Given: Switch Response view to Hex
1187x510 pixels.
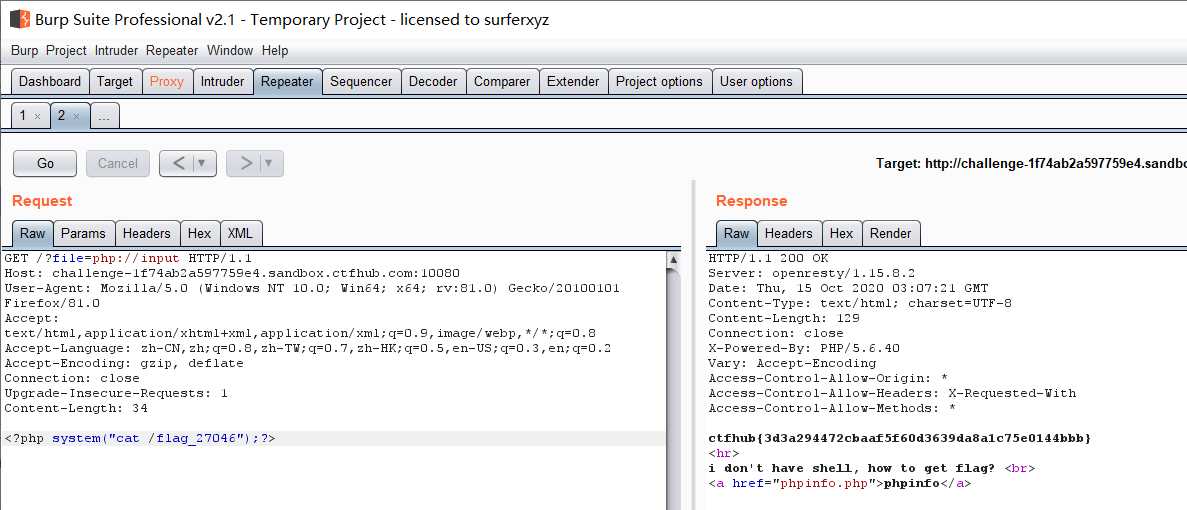Looking at the screenshot, I should tap(841, 233).
